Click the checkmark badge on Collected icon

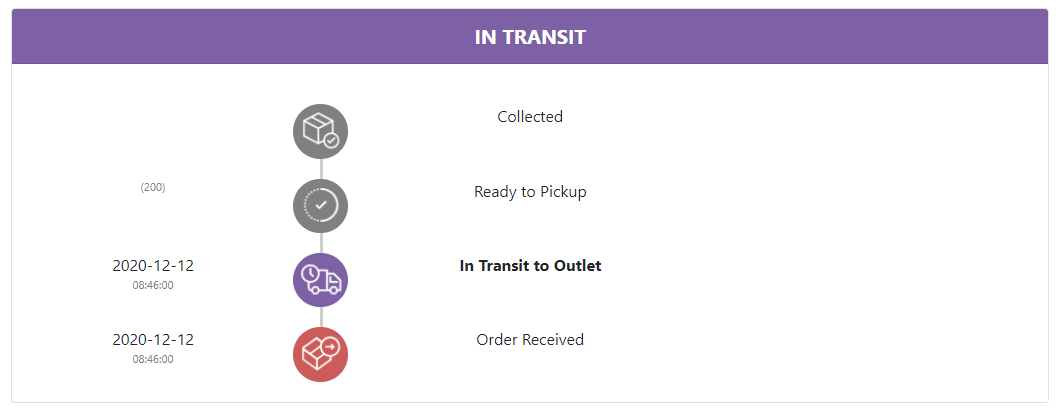pos(331,141)
